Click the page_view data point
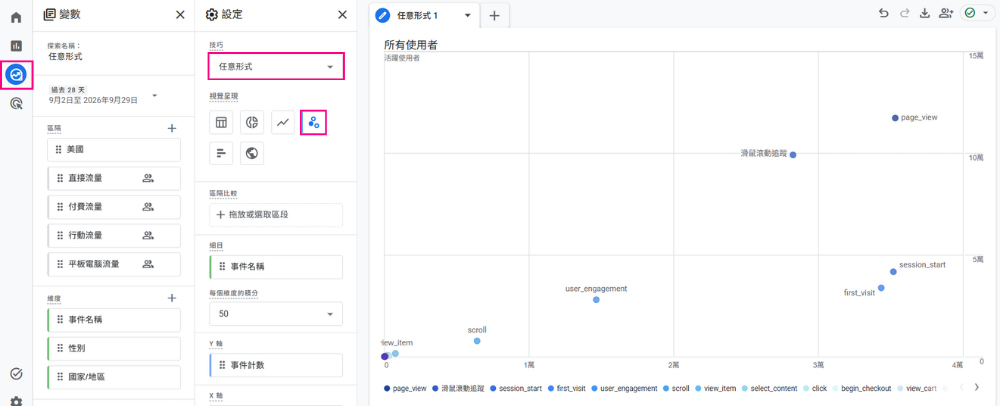1000x406 pixels. 895,118
